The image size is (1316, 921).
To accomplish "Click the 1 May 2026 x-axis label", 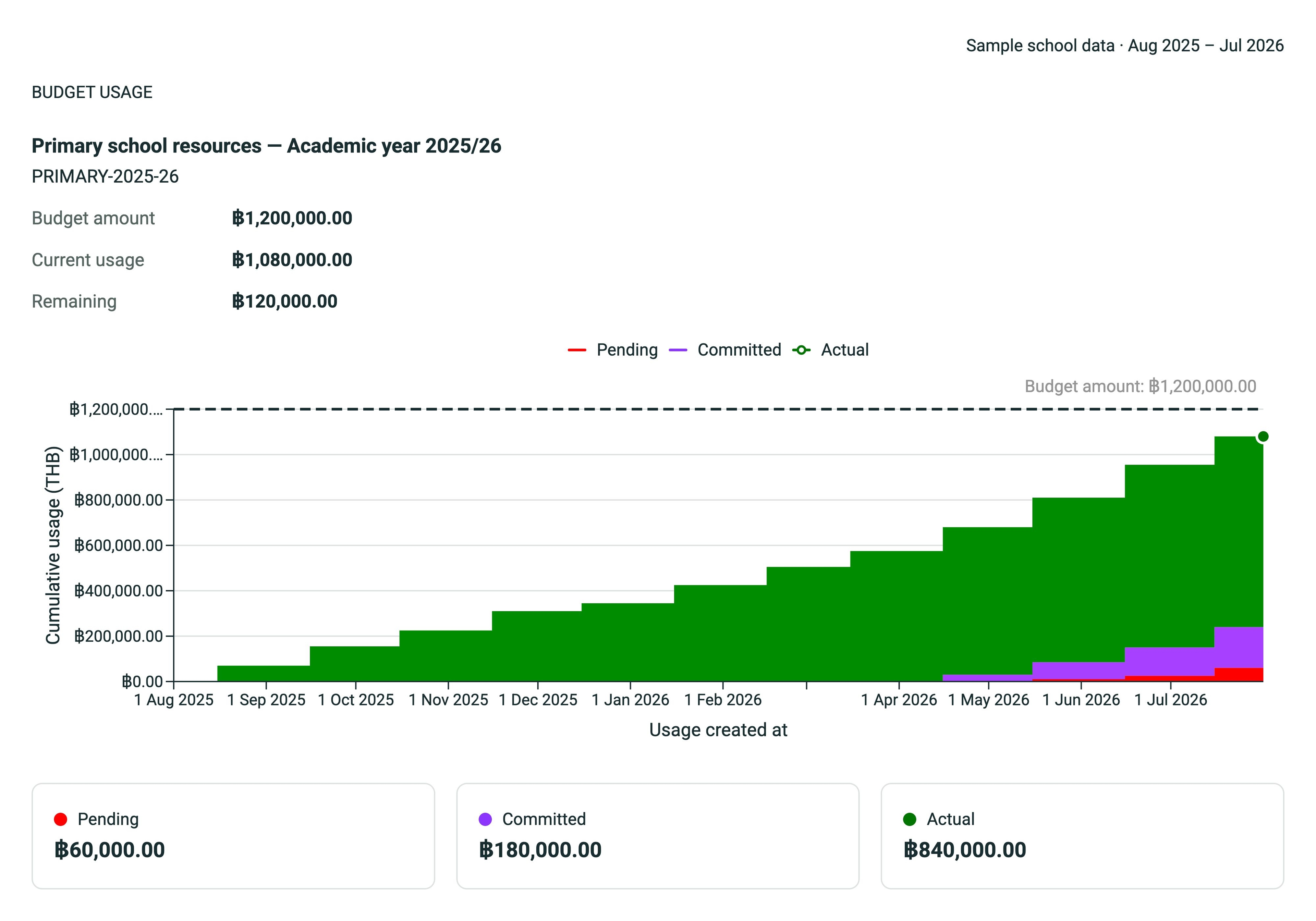I will (x=989, y=700).
